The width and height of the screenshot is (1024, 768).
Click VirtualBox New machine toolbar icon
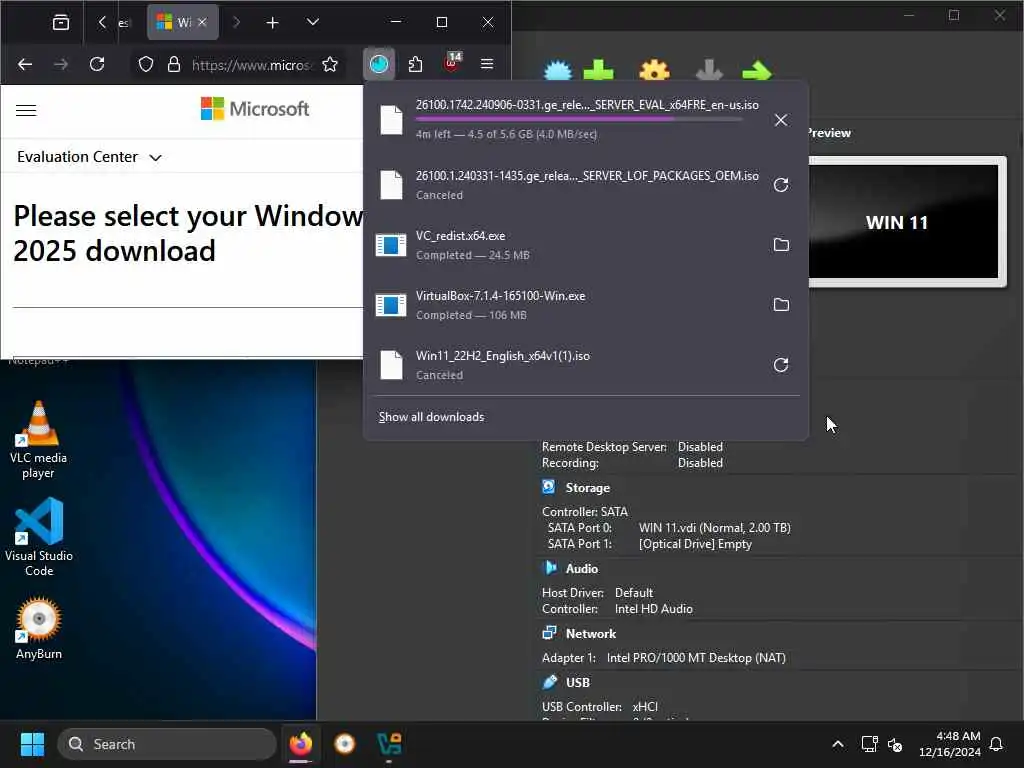[x=558, y=71]
